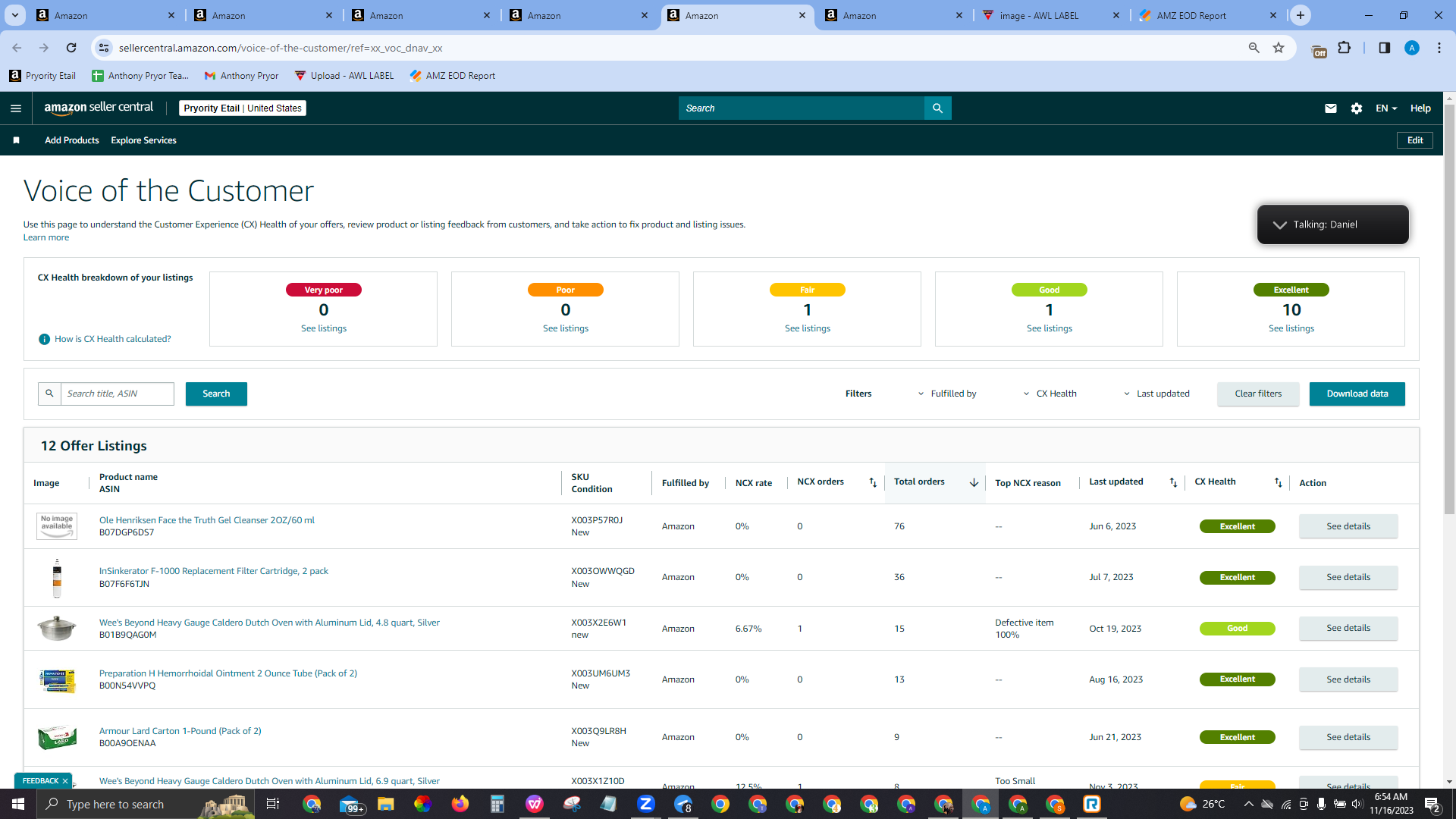Screen dimensions: 1456x819
Task: Sort by NCX orders column arrows
Action: 873,482
